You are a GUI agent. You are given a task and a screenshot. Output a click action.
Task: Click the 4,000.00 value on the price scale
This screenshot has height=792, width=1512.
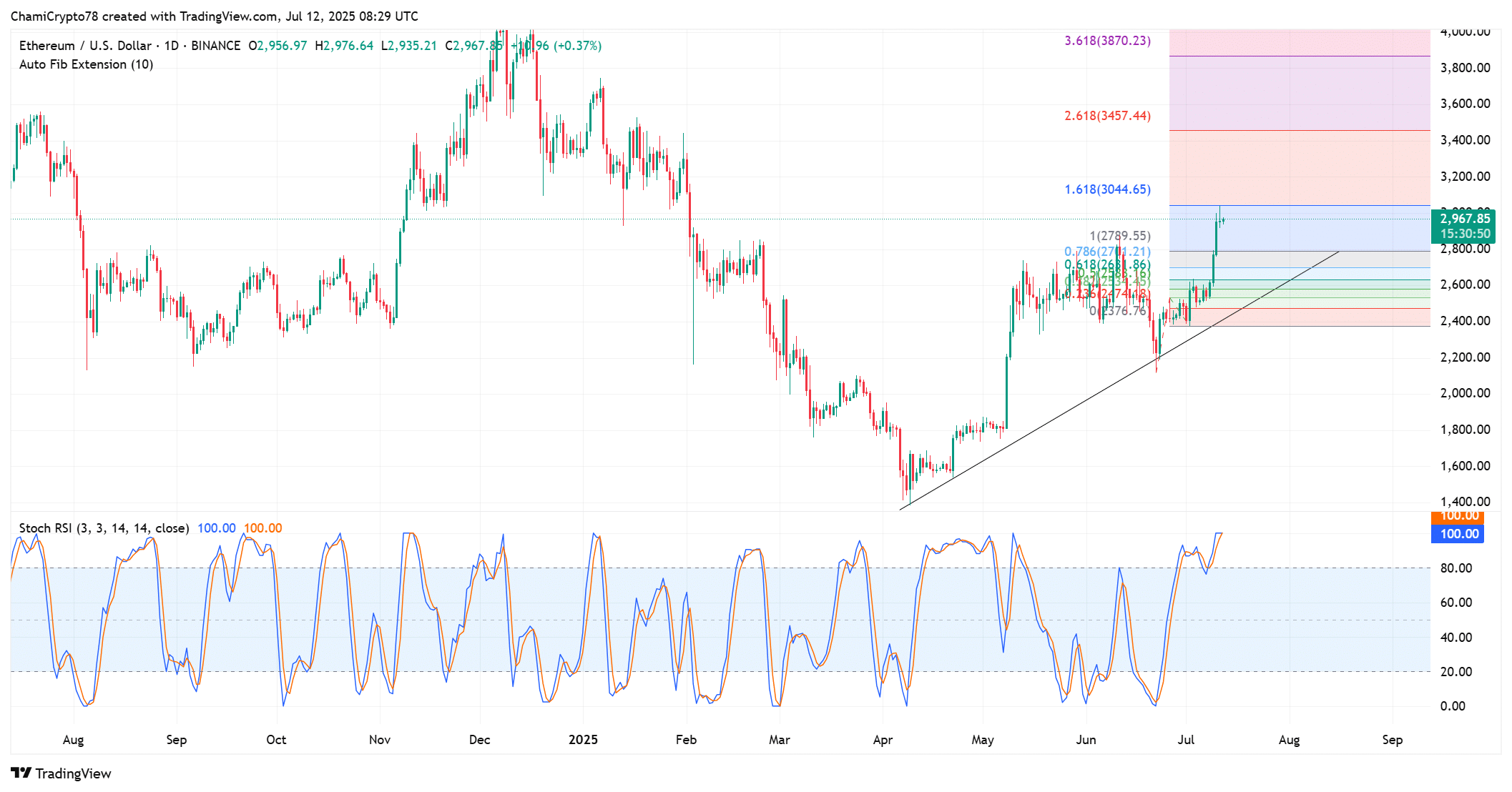1465,31
